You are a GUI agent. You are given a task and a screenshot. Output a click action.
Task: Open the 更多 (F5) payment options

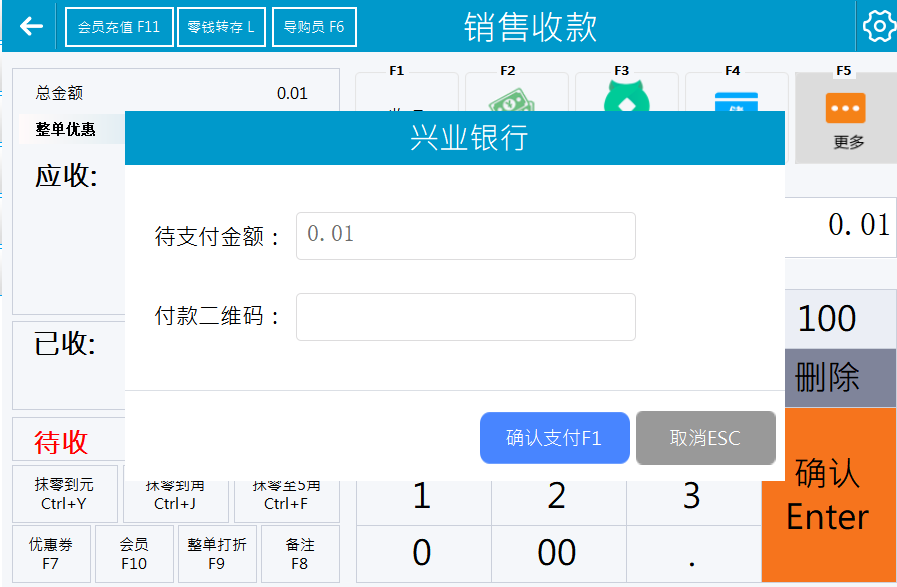pyautogui.click(x=845, y=118)
